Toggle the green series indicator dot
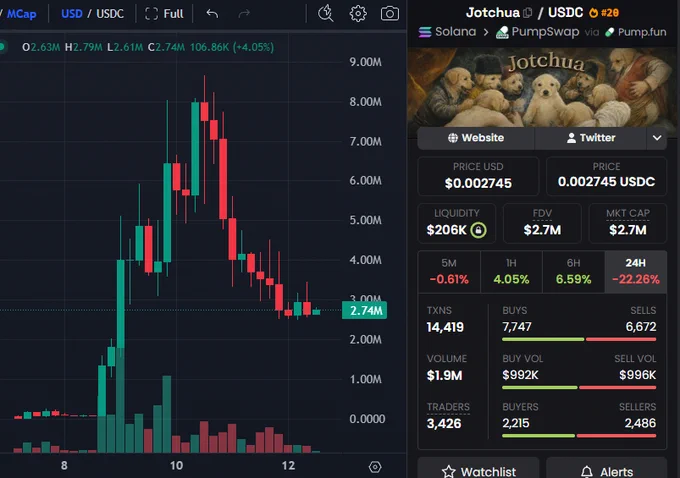 (2, 47)
